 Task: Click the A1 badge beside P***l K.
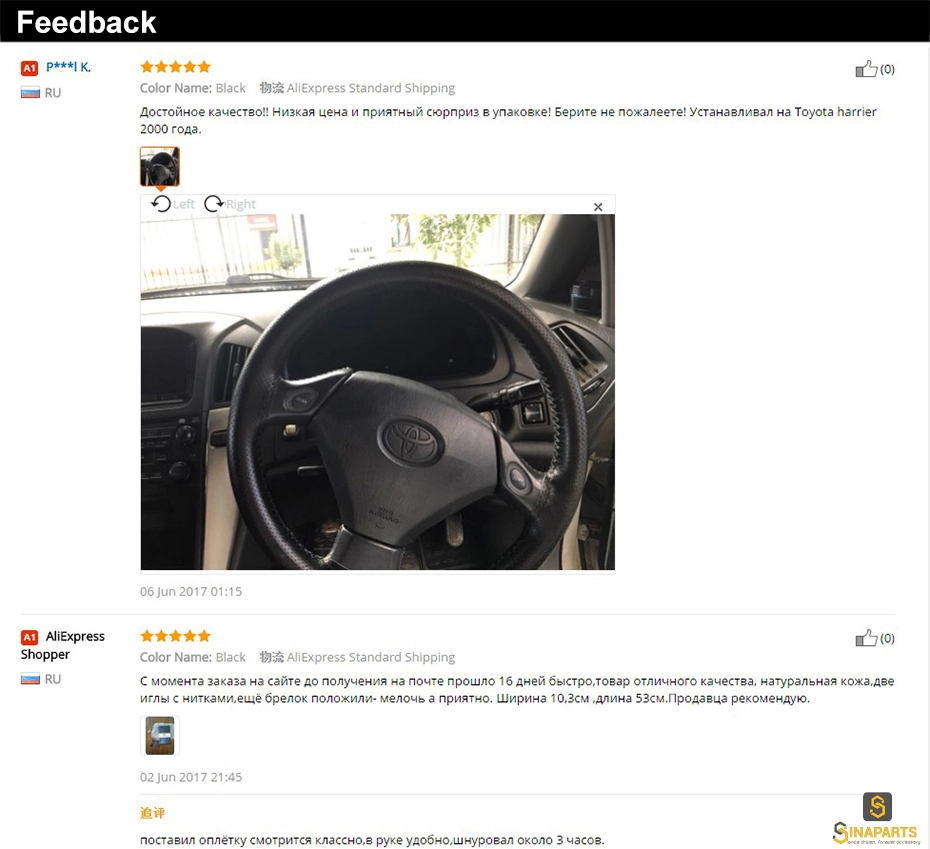[29, 68]
